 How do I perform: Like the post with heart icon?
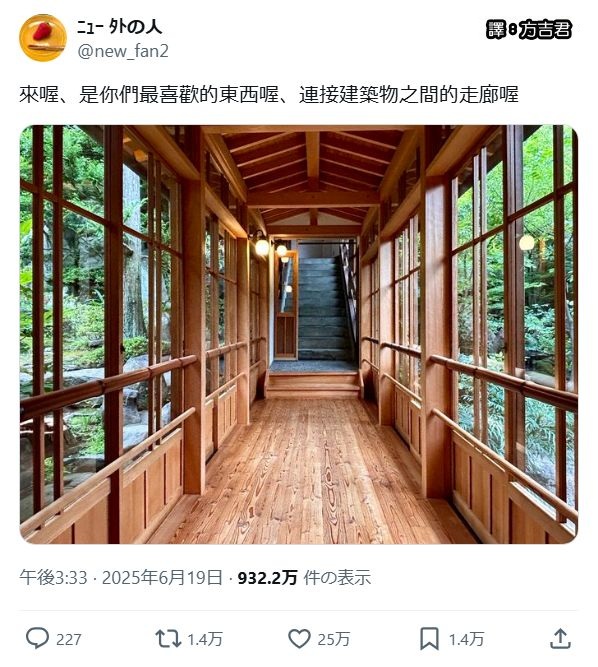(x=299, y=638)
